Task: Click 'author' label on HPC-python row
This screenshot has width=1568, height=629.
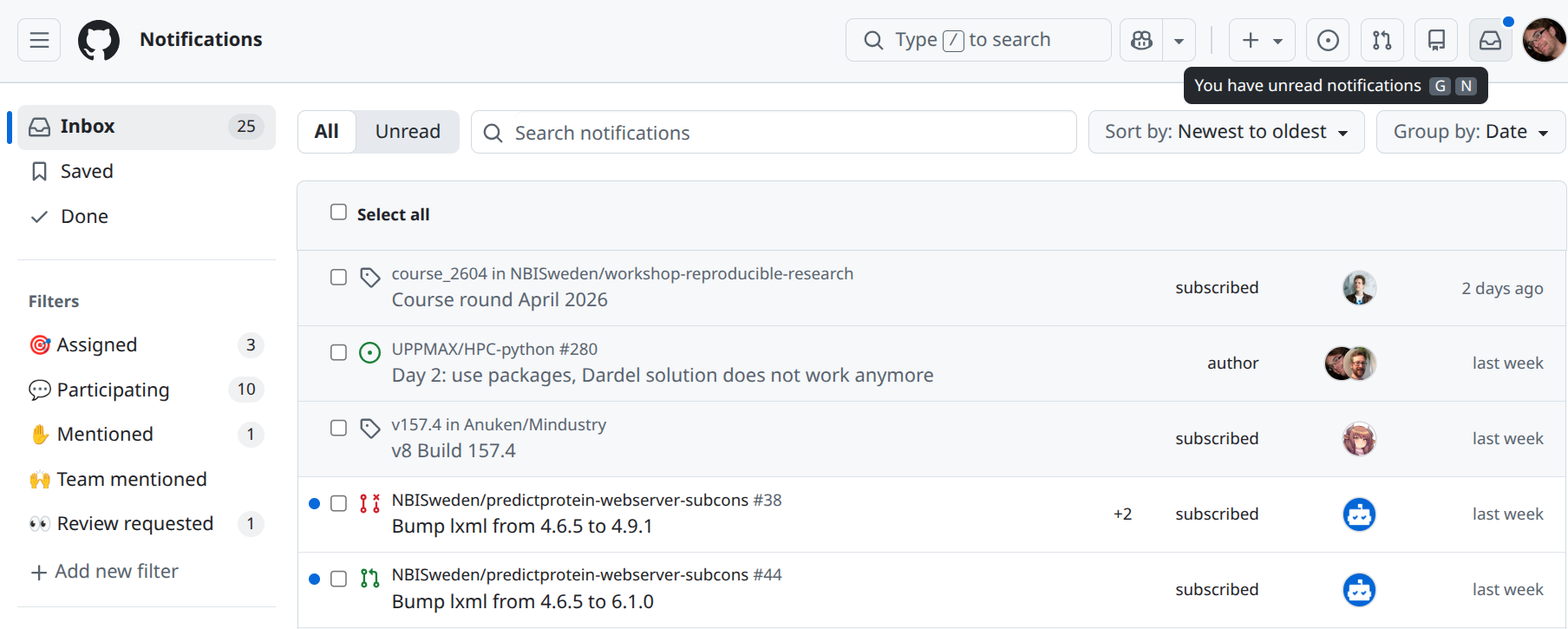Action: coord(1232,364)
